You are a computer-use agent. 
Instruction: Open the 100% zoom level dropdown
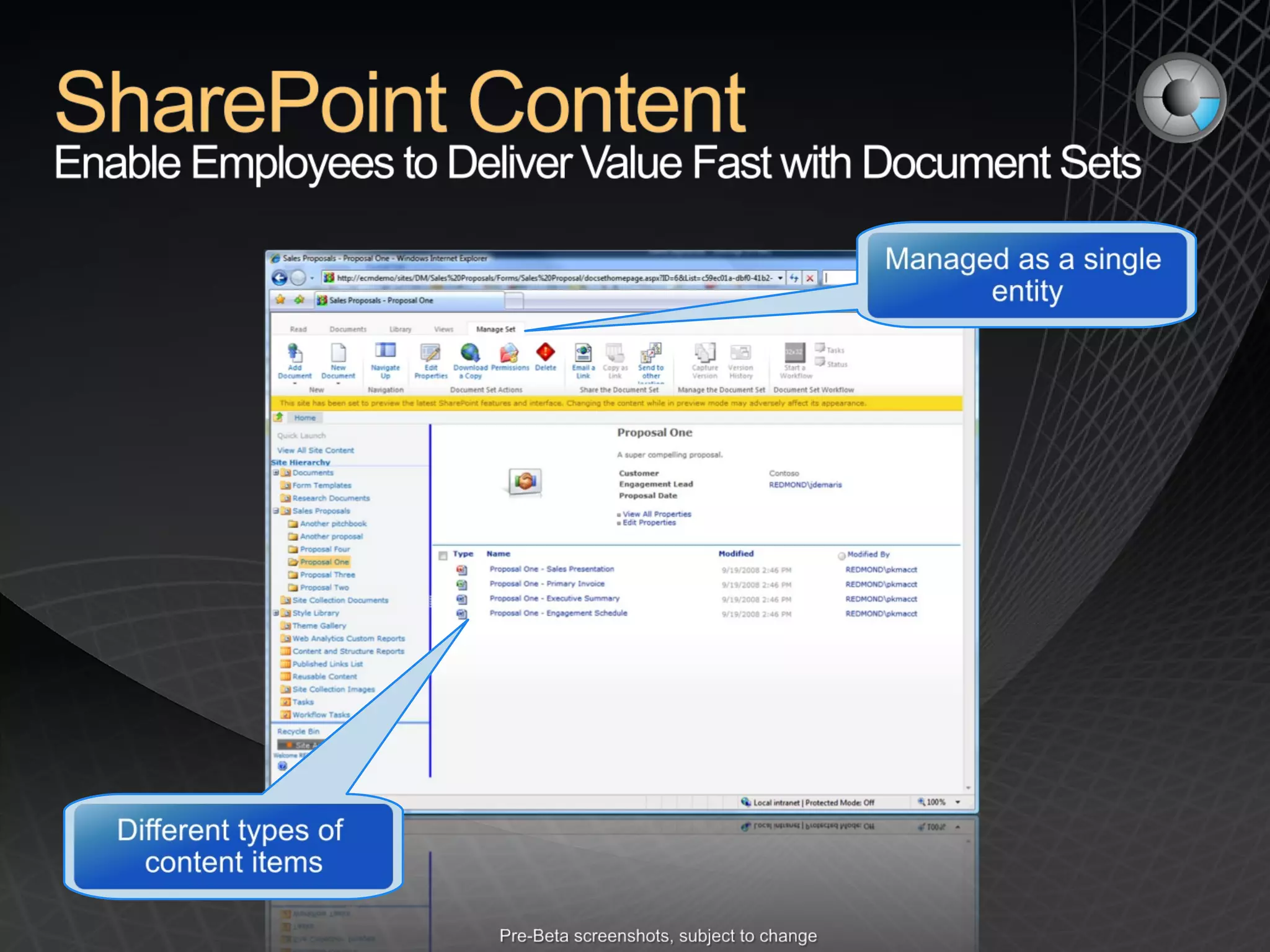click(x=957, y=803)
